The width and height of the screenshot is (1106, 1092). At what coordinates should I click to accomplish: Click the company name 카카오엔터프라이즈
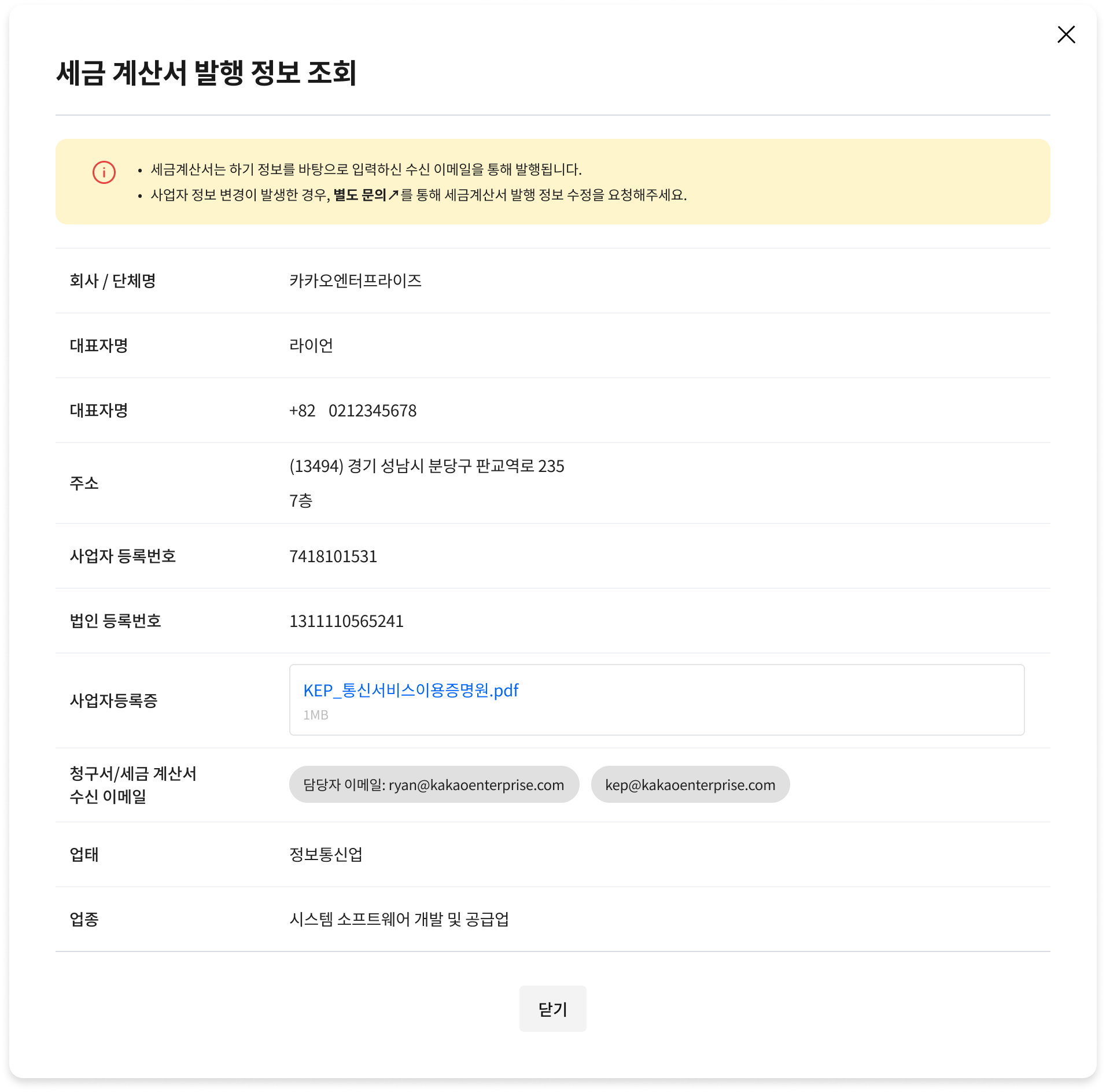[355, 281]
